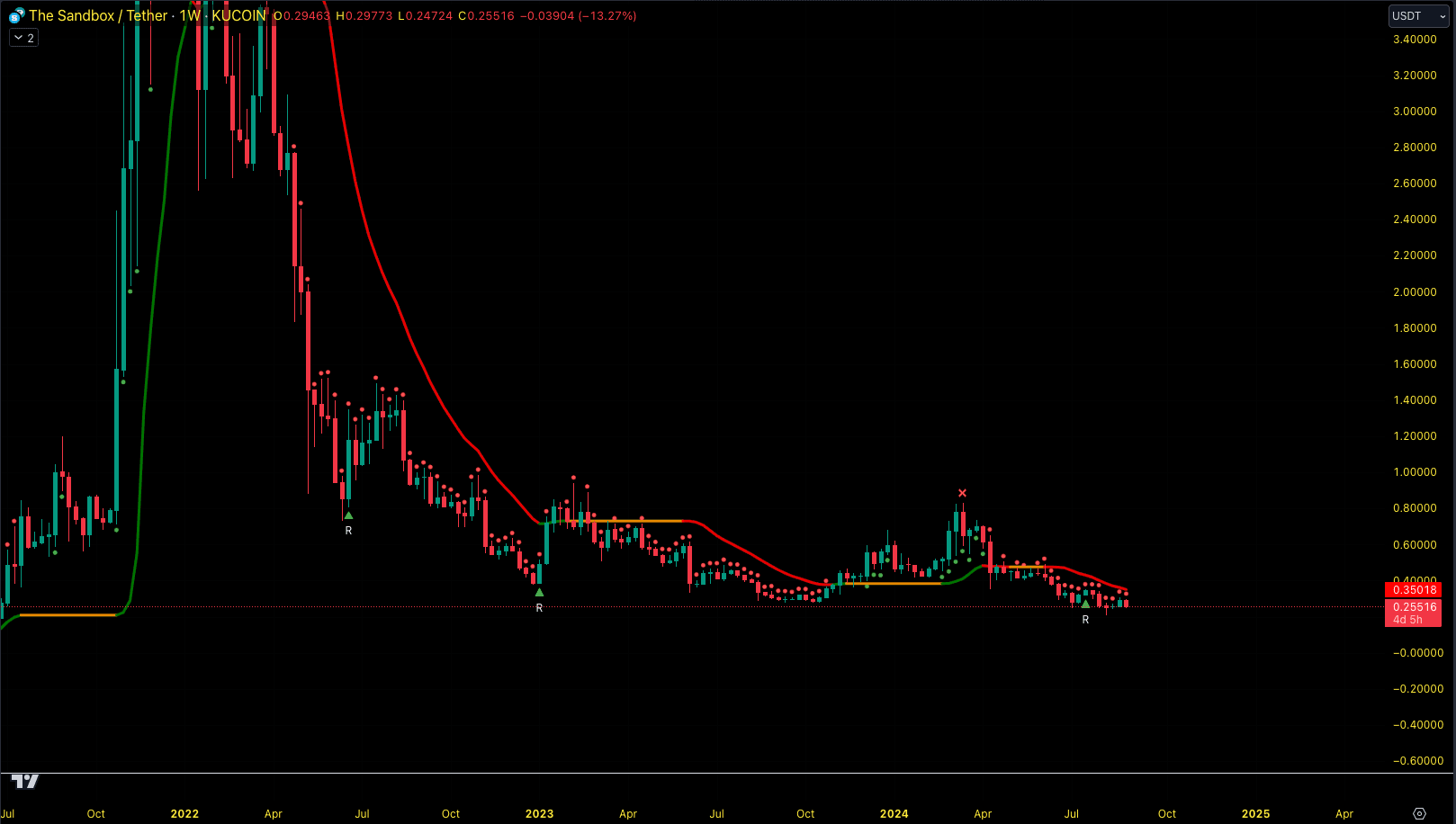Click the open value O0.29463
The image size is (1456, 824).
click(x=301, y=16)
